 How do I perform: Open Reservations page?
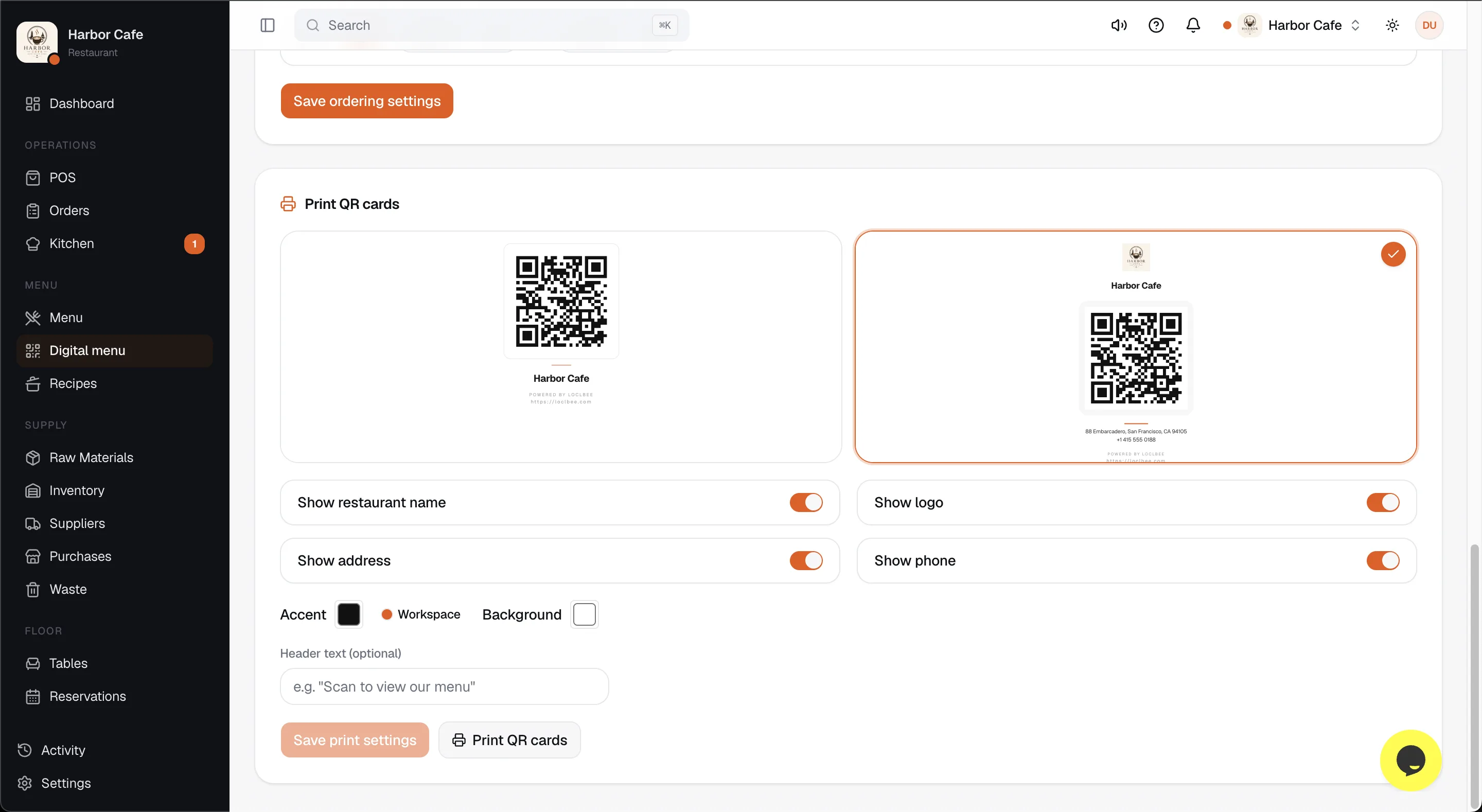(114, 696)
